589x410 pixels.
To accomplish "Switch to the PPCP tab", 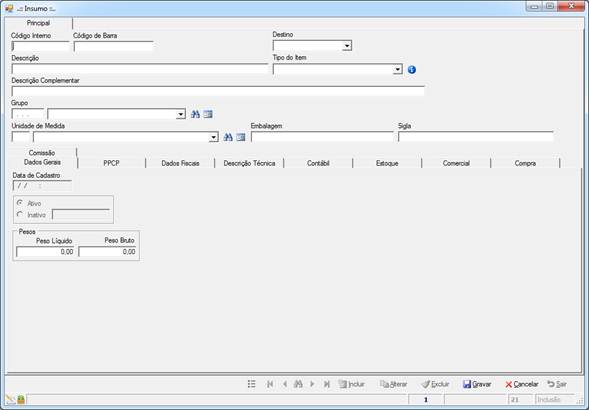I will point(111,163).
